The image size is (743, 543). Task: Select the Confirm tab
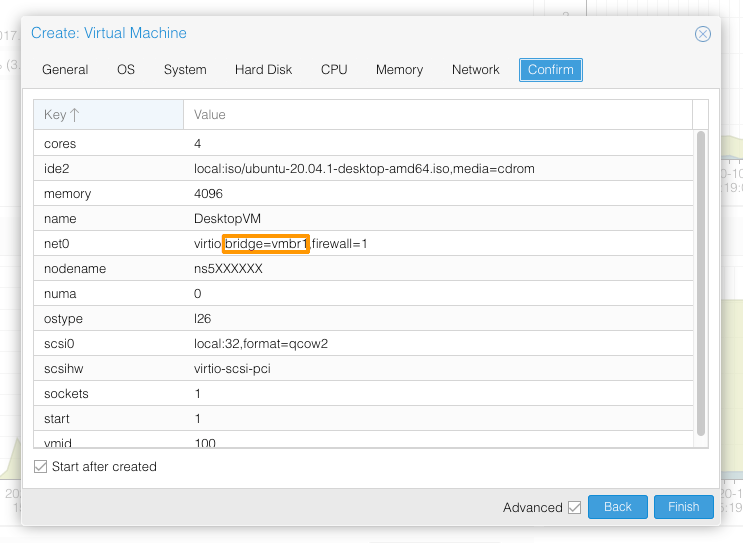click(x=550, y=70)
